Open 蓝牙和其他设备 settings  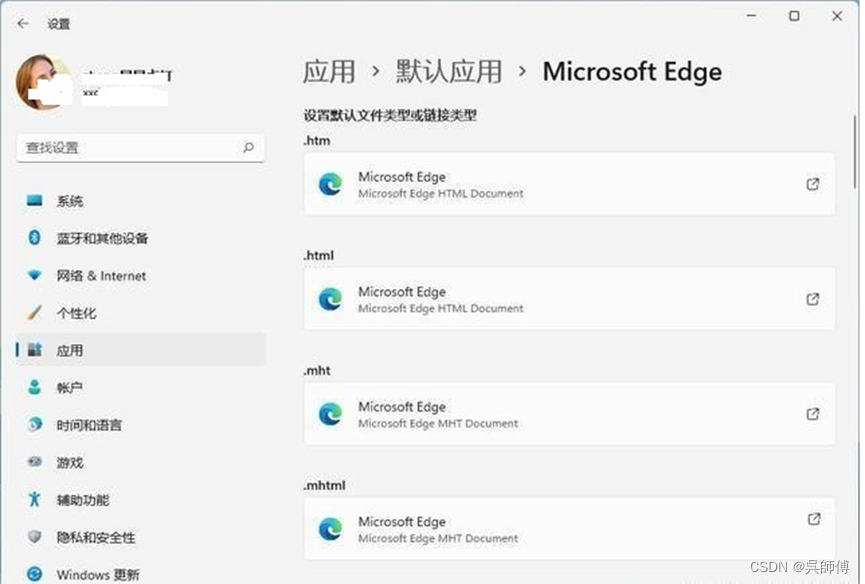[x=141, y=238]
